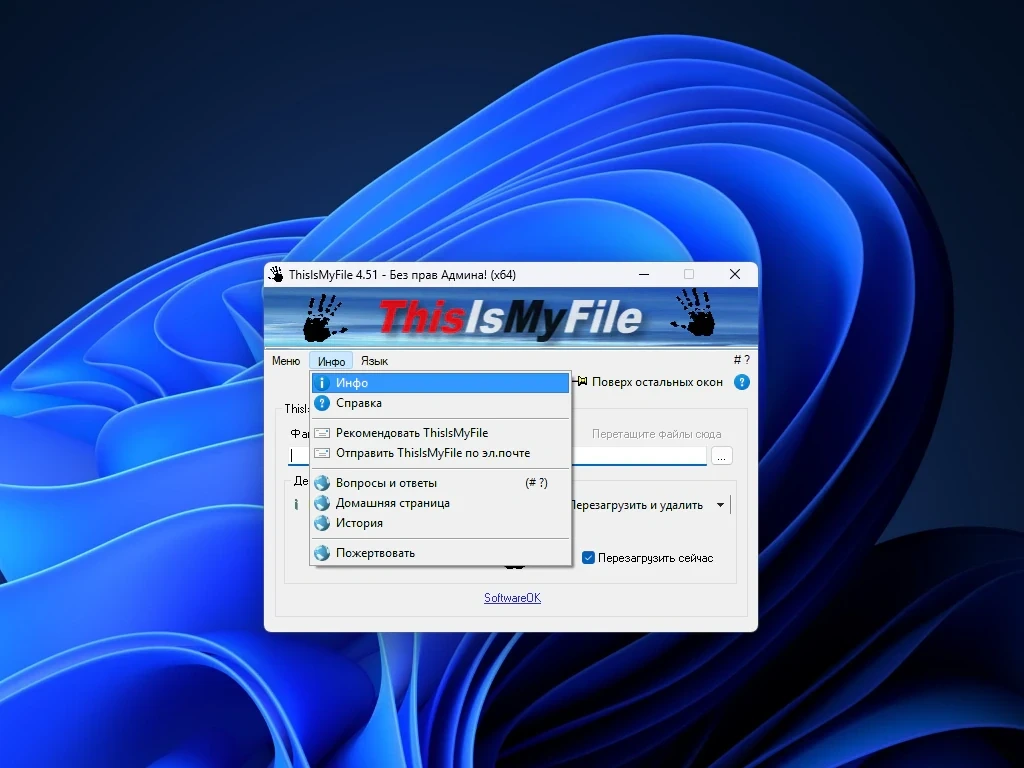Click the left black handprint in banner
Viewport: 1024px width, 768px height.
[x=323, y=318]
